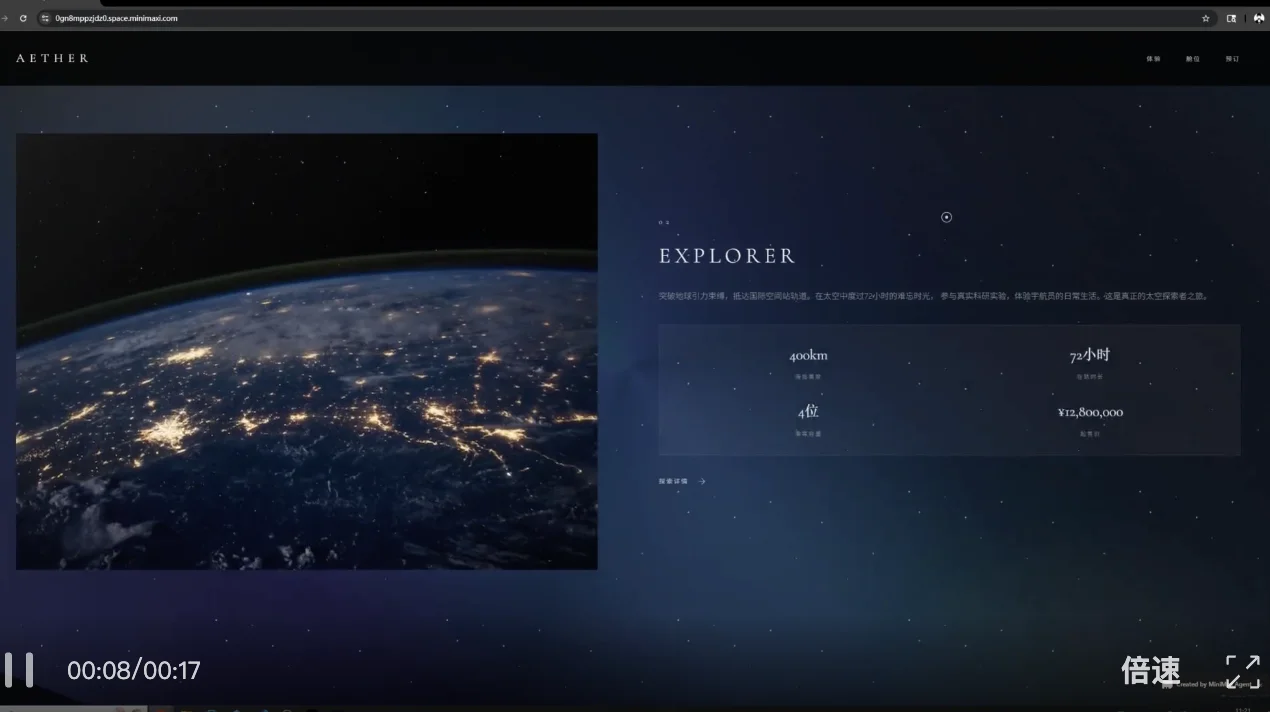Open the 体验 navigation menu item
This screenshot has width=1270, height=712.
[x=1153, y=59]
